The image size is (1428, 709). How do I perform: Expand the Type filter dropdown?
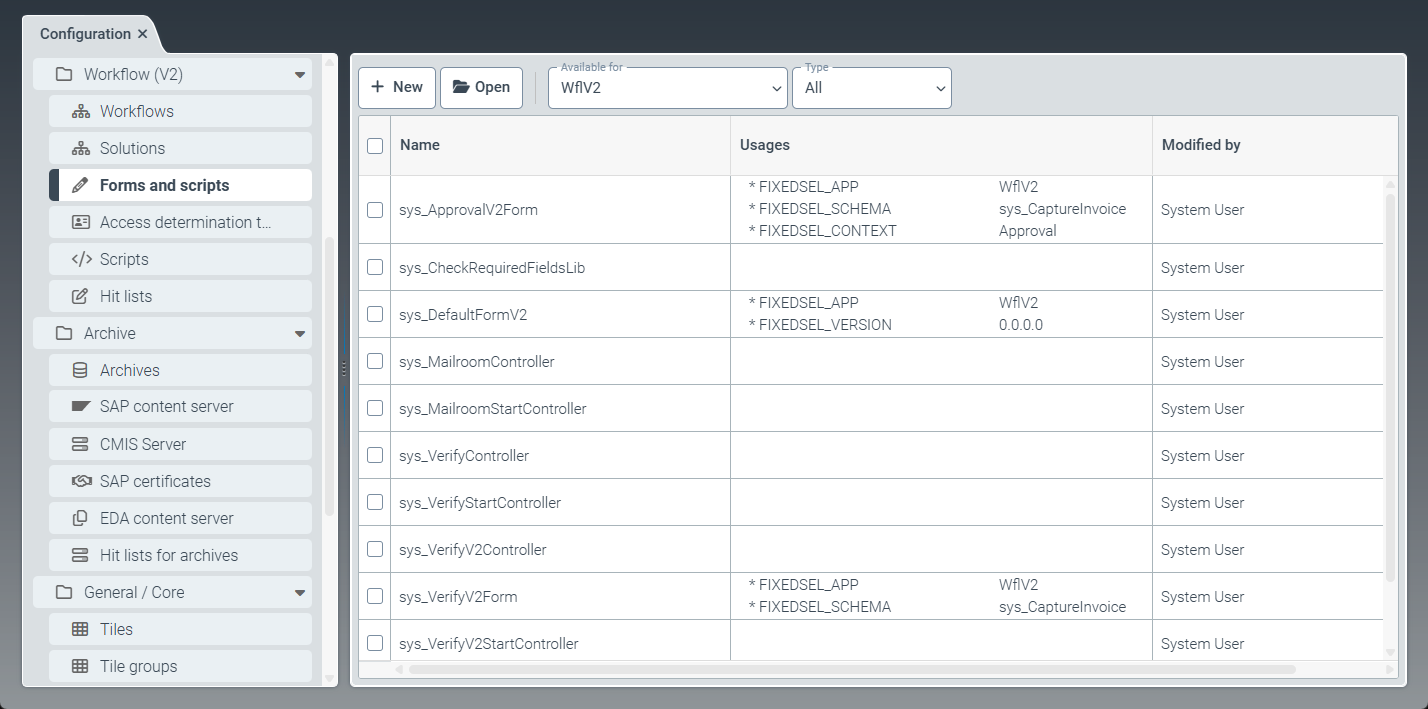871,88
